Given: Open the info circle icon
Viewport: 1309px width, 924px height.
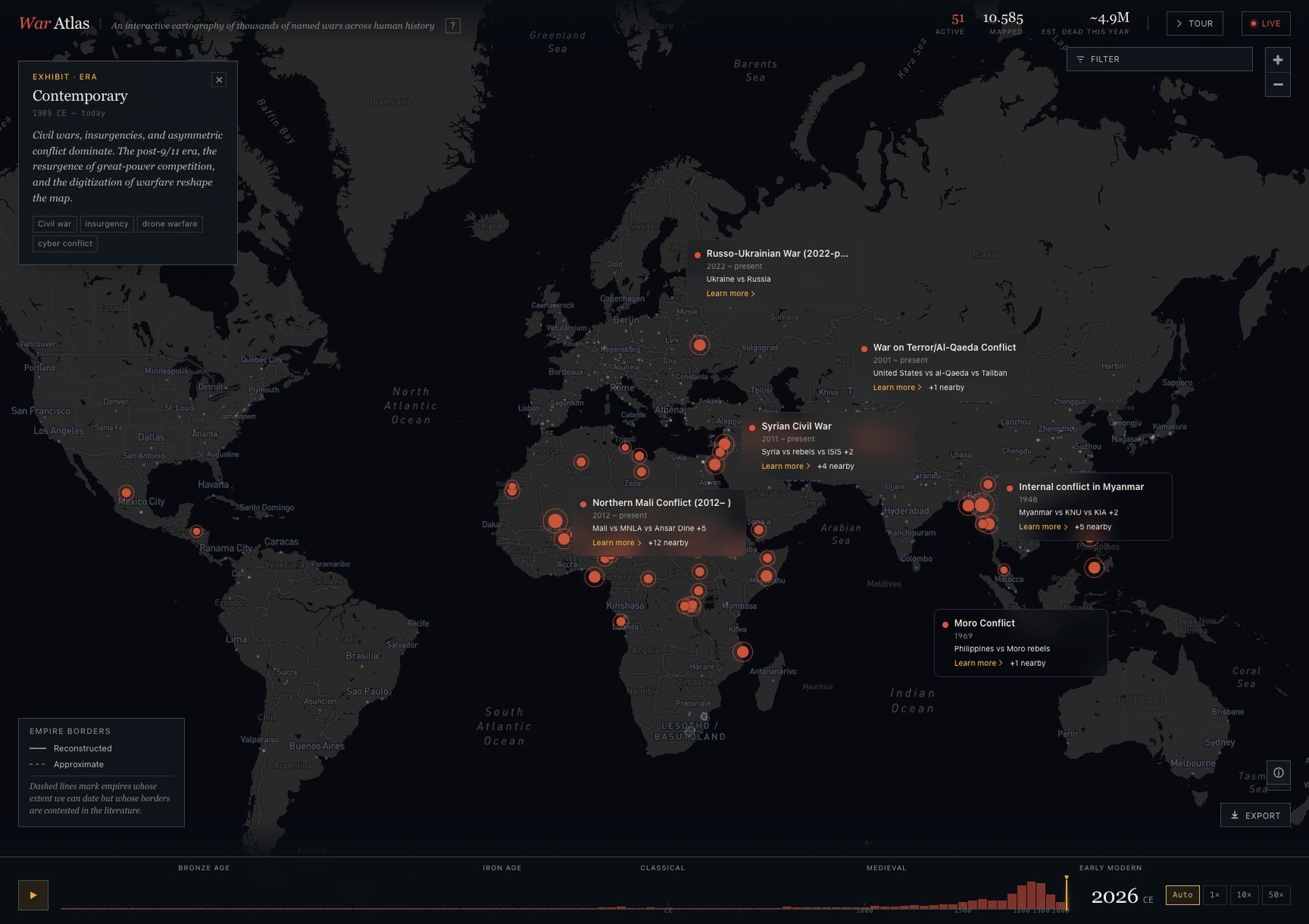Looking at the screenshot, I should 1278,773.
